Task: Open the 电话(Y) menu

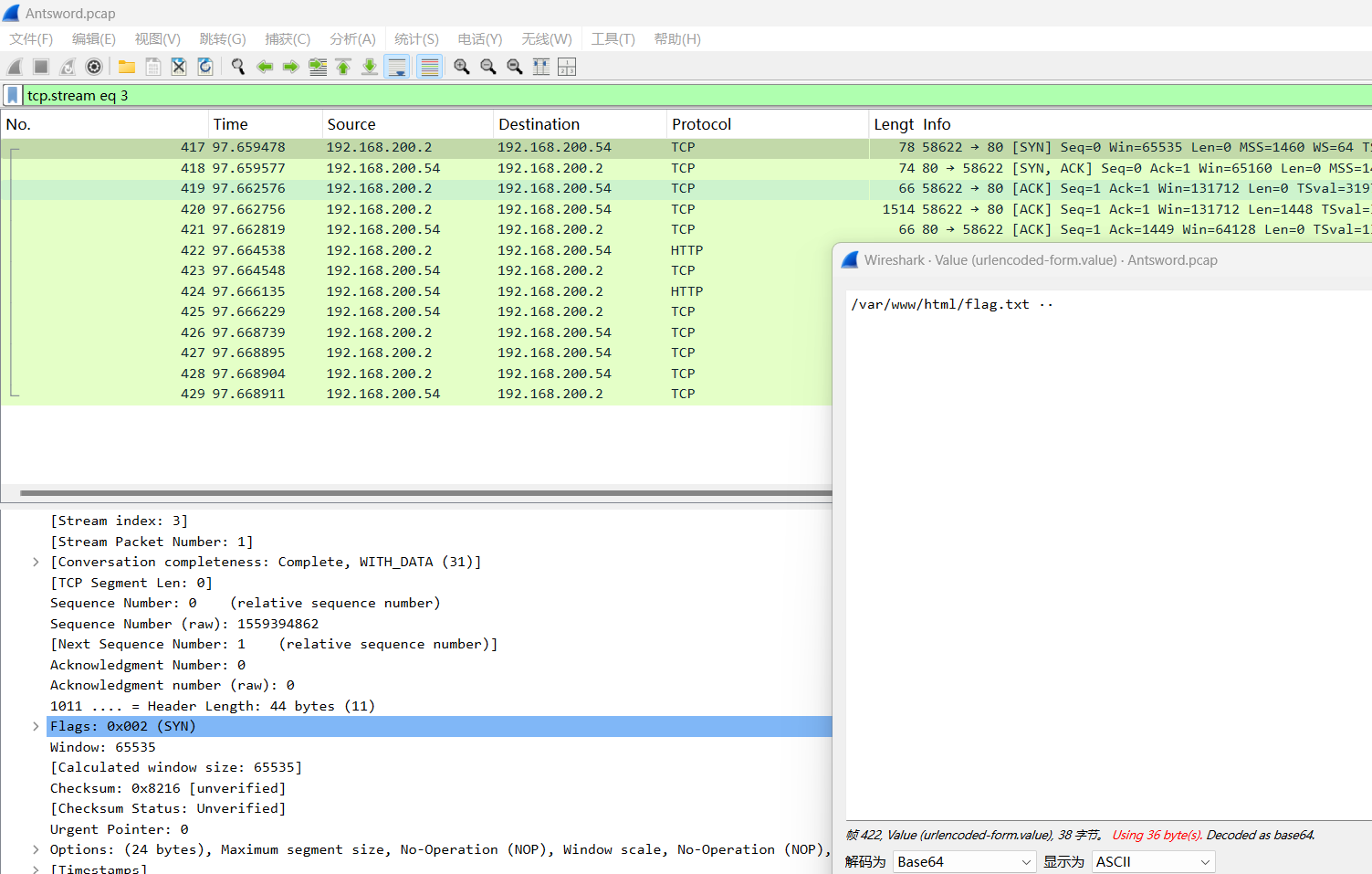Action: click(480, 39)
